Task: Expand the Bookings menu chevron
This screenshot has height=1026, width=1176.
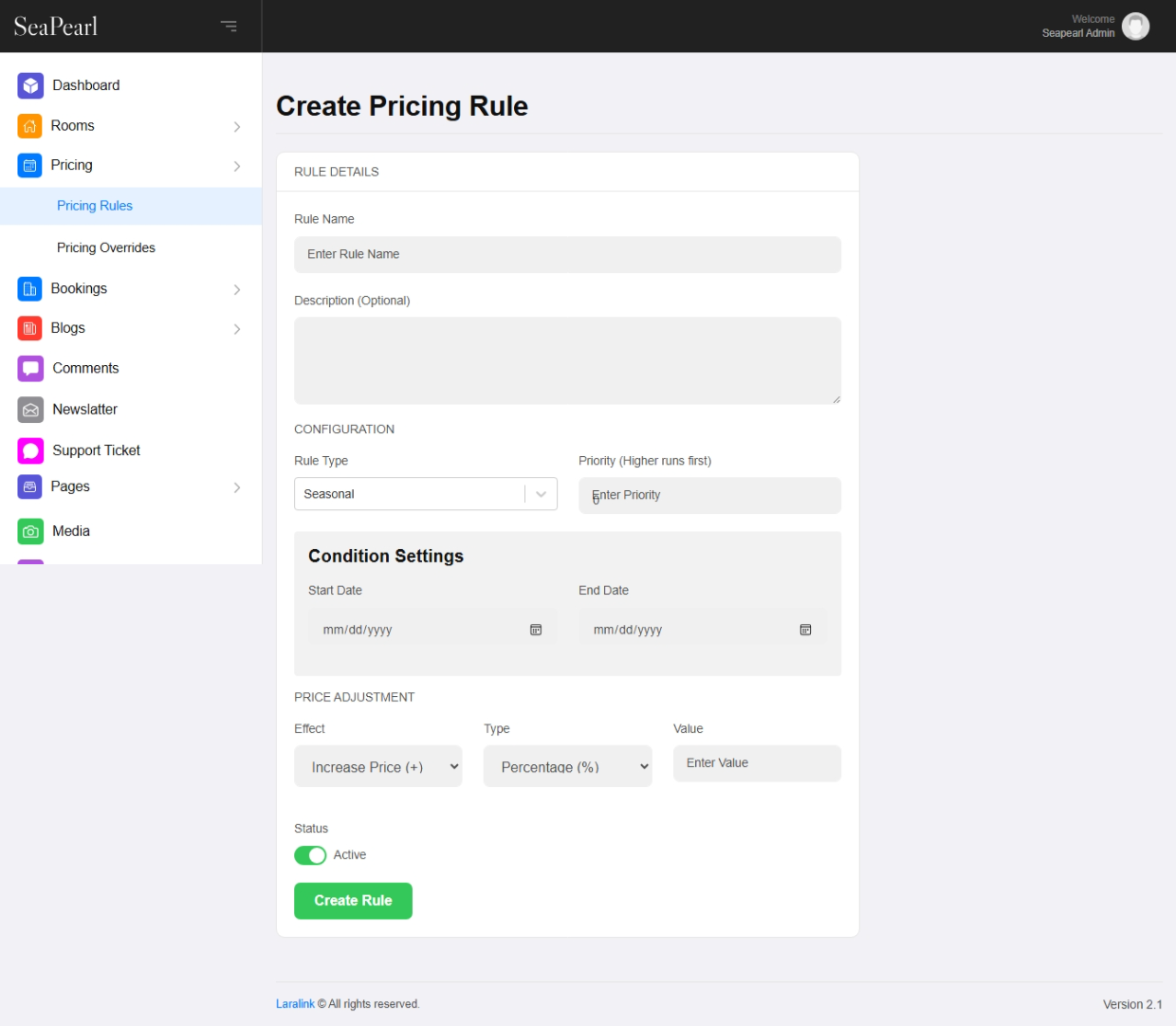Action: pos(237,289)
